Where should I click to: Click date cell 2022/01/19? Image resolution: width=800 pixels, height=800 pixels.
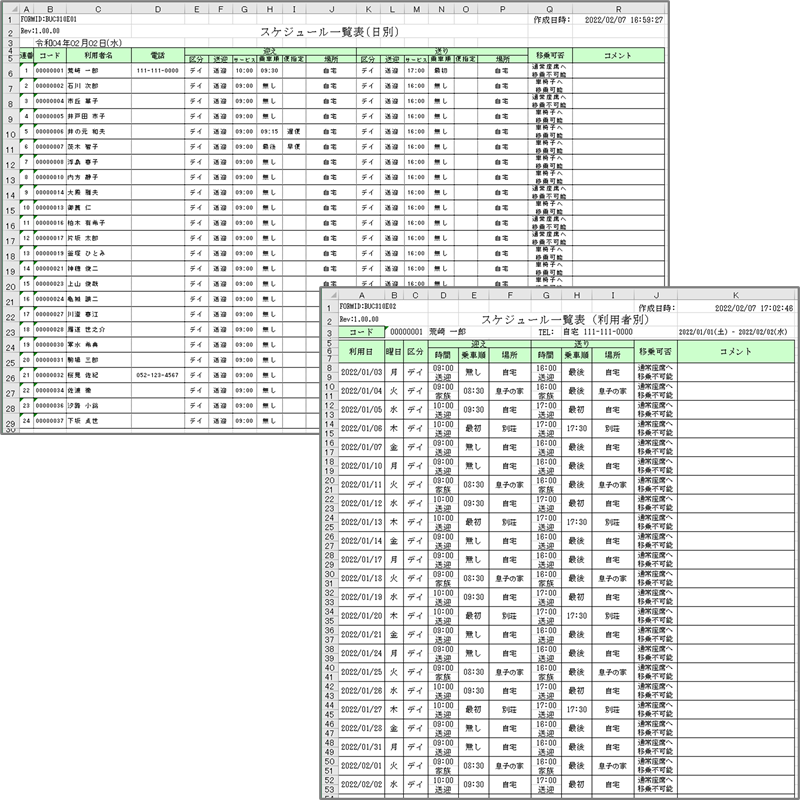tap(361, 597)
